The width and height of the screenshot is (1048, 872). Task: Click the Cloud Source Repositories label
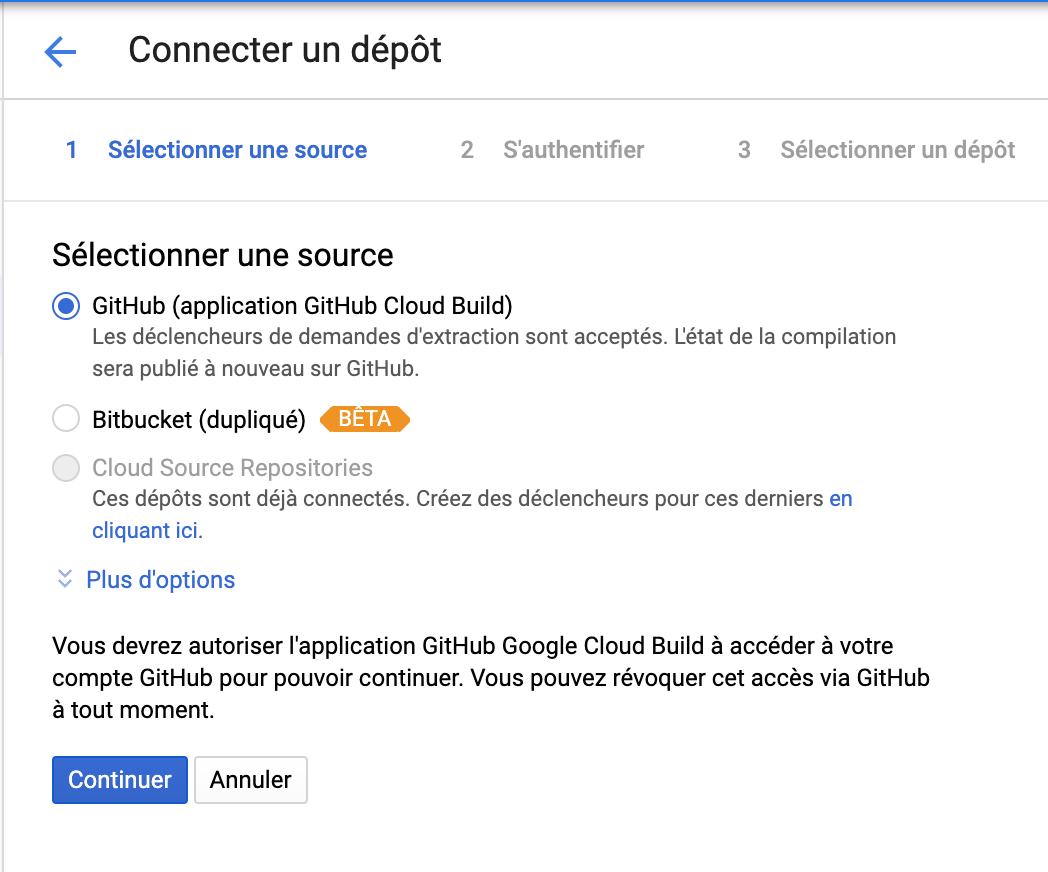click(x=233, y=468)
